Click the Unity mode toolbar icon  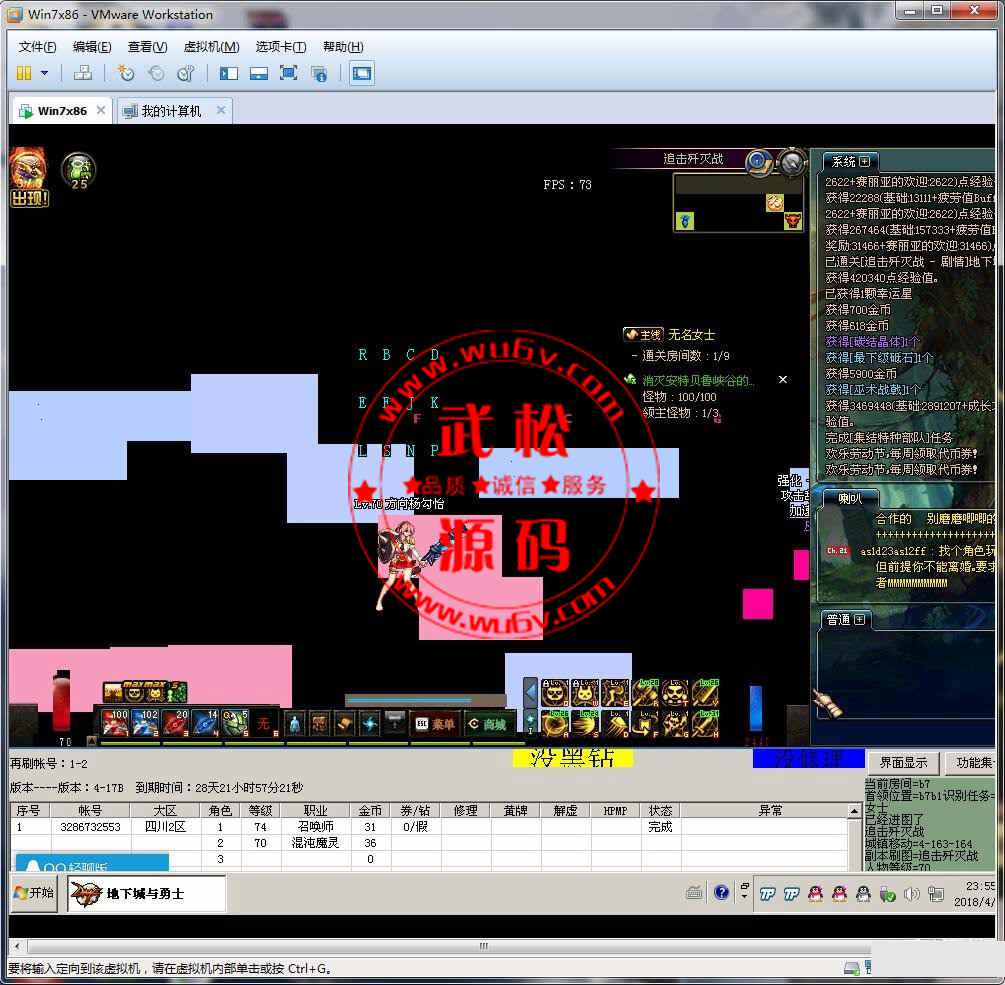(x=319, y=74)
